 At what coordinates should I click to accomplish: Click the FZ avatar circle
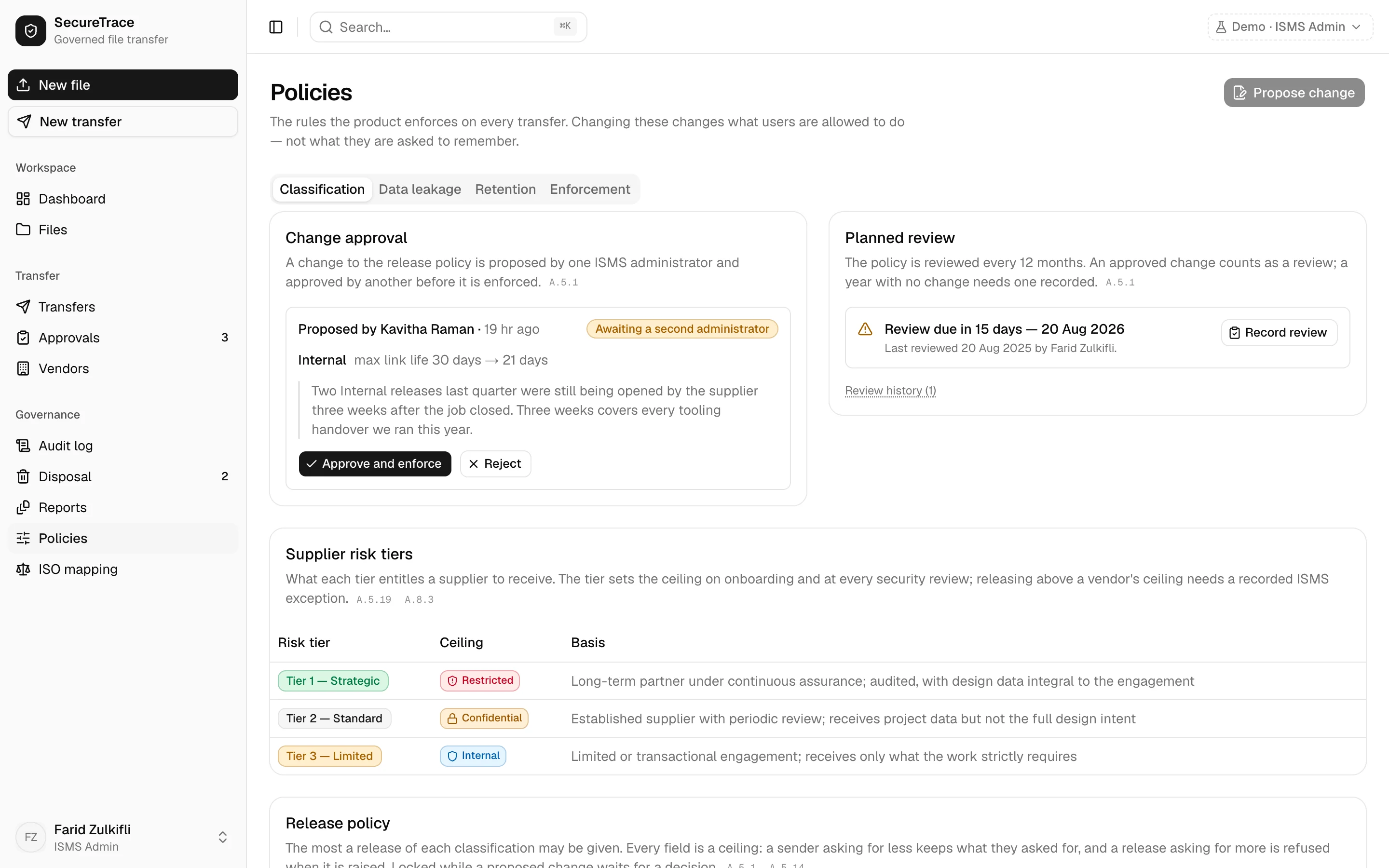31,837
